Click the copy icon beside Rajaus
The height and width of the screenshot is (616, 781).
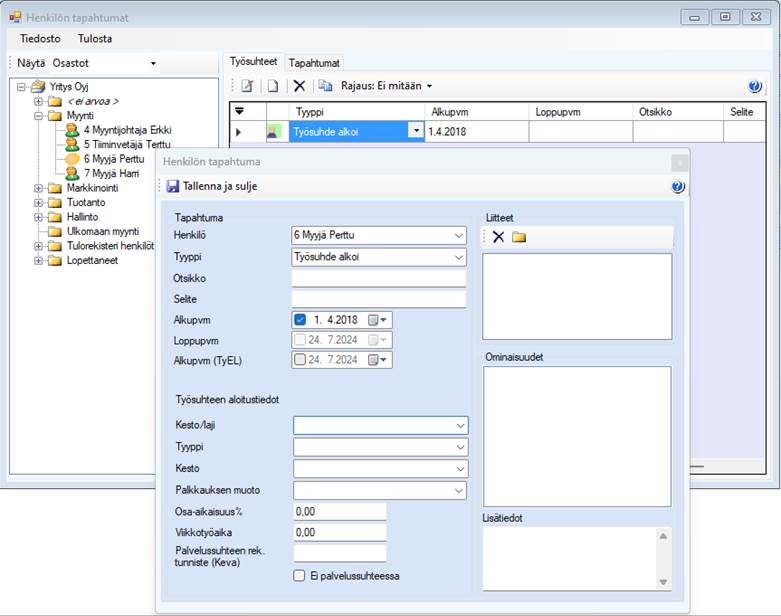pyautogui.click(x=325, y=86)
